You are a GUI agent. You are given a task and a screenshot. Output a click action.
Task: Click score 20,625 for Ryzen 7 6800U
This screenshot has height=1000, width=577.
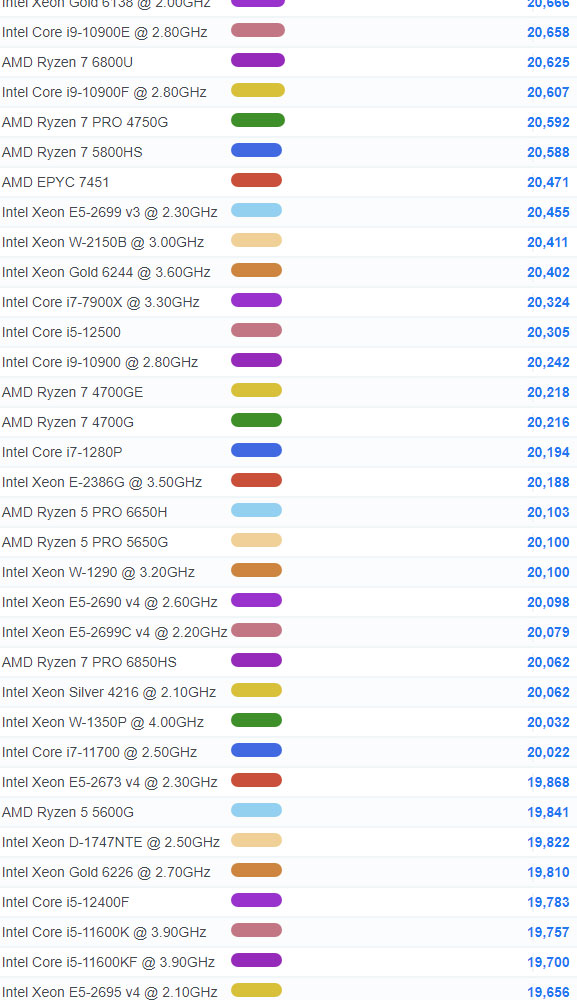tap(548, 62)
